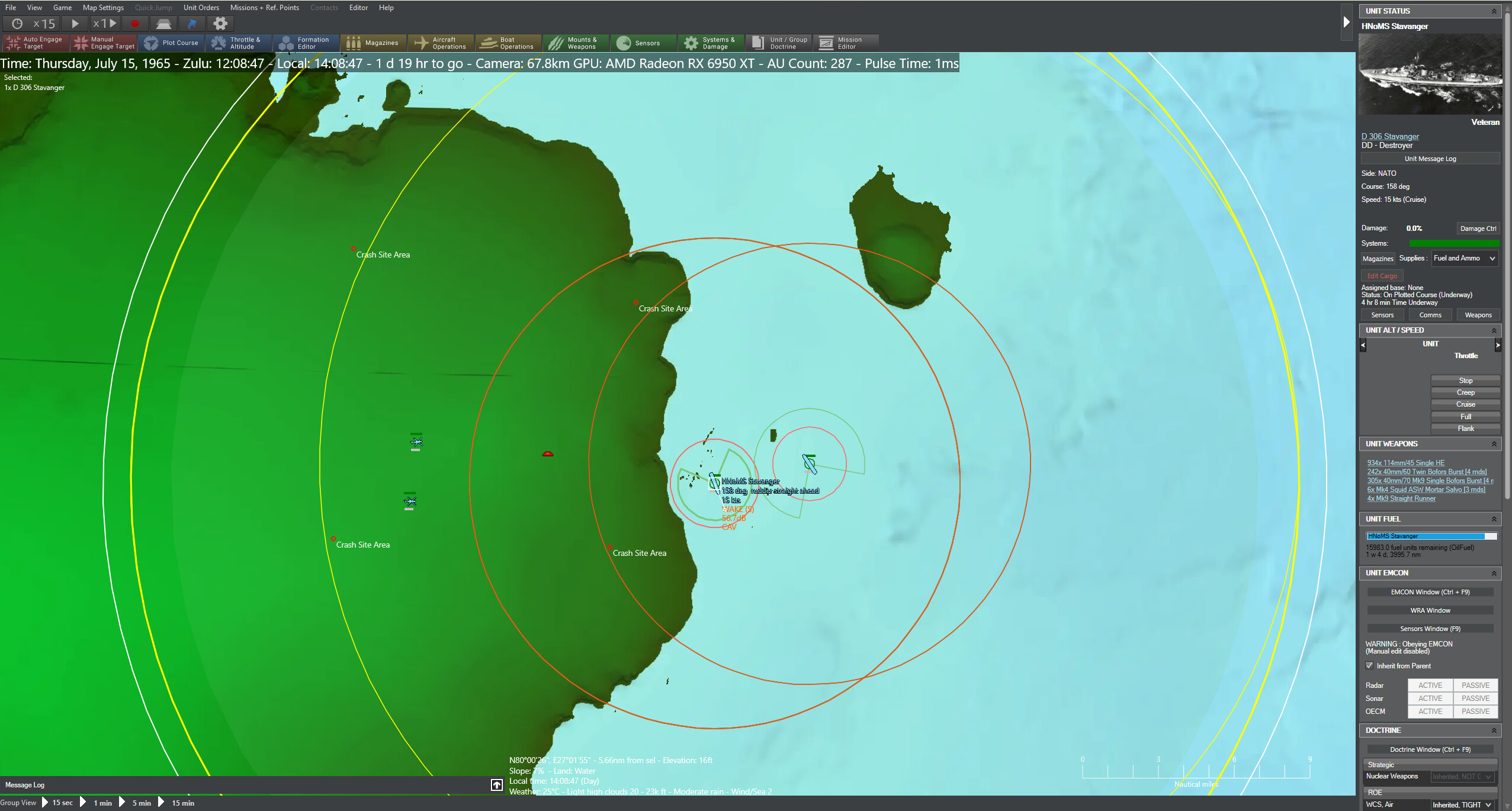Open the Formation Editor
Viewport: 1512px width, 811px height.
(306, 43)
